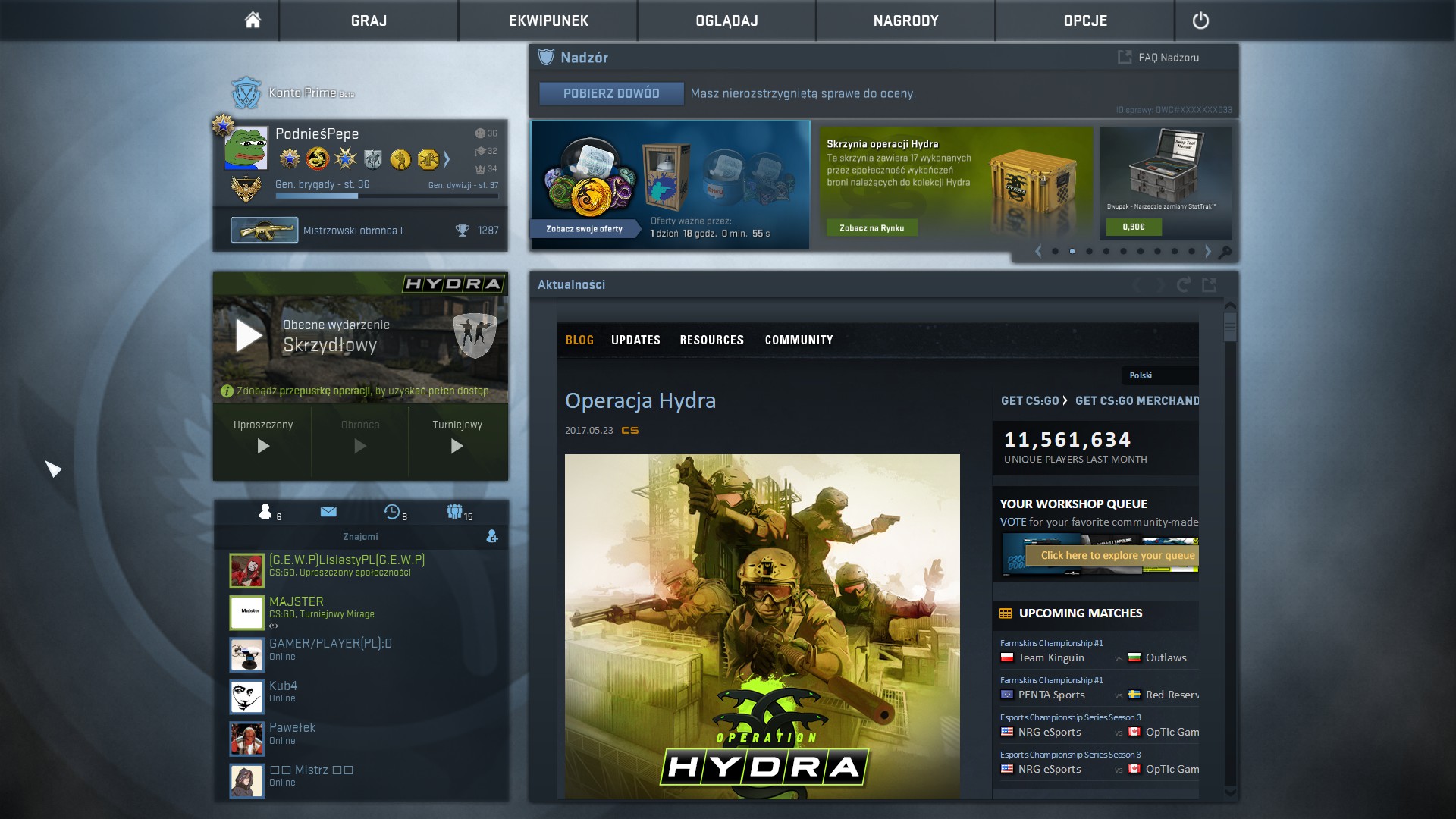The height and width of the screenshot is (819, 1456).
Task: Select the silver shield medal
Action: [x=372, y=158]
